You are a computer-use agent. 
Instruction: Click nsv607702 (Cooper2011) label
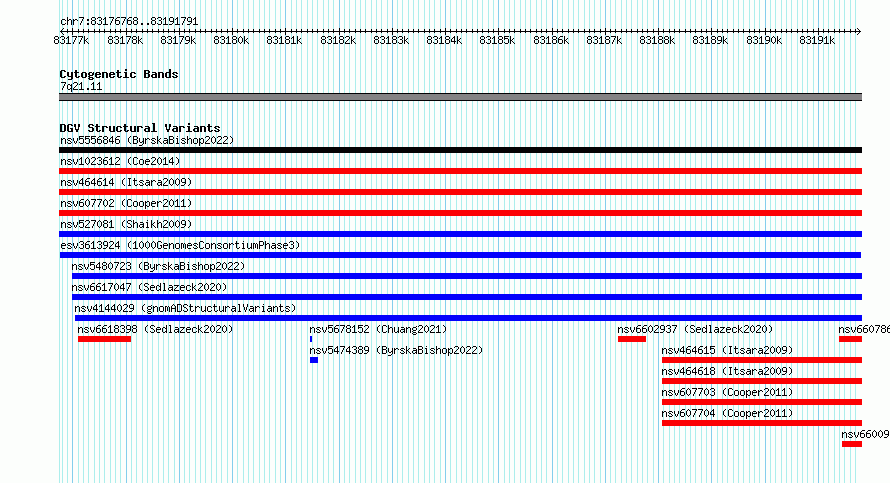pos(126,203)
